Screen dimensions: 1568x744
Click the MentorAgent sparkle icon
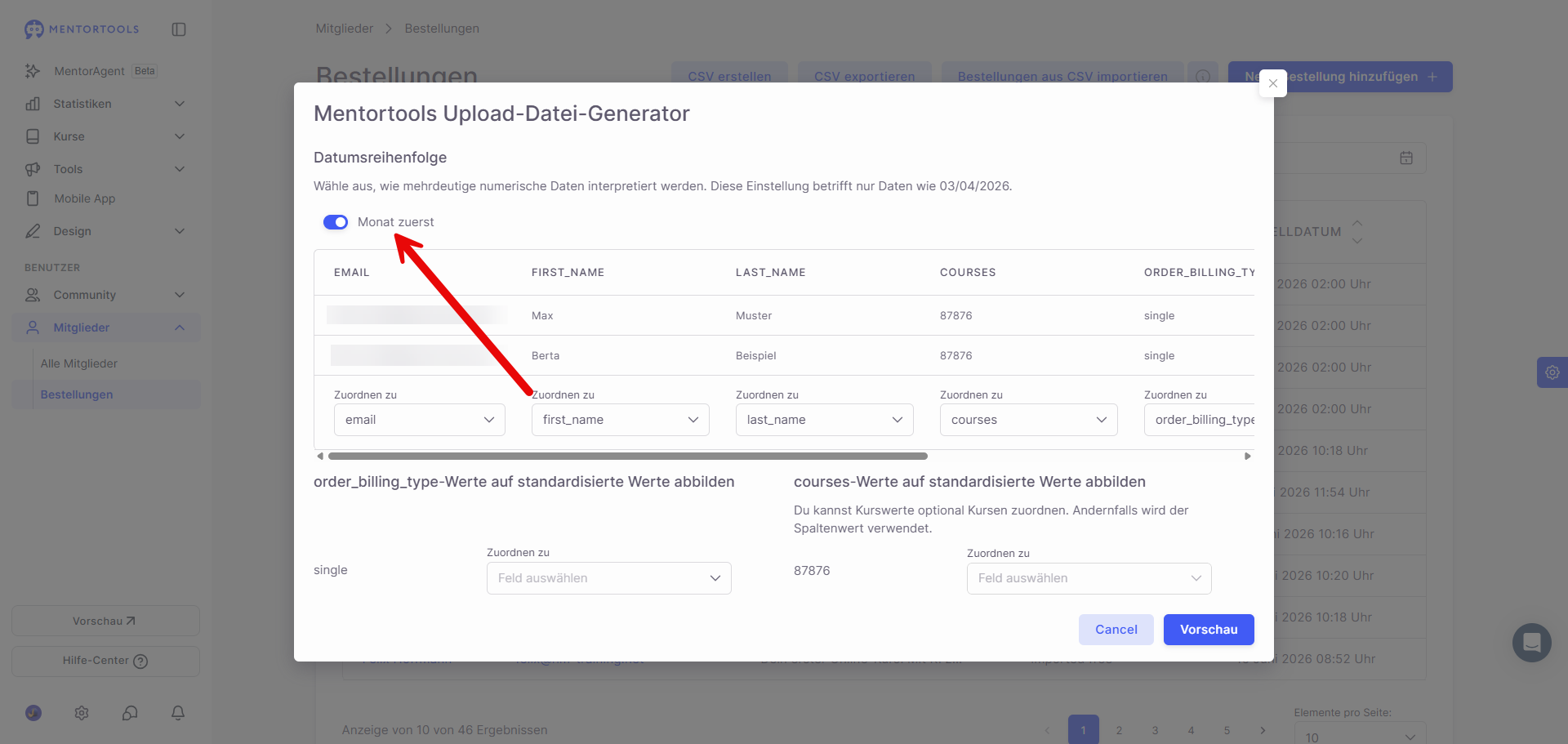33,71
